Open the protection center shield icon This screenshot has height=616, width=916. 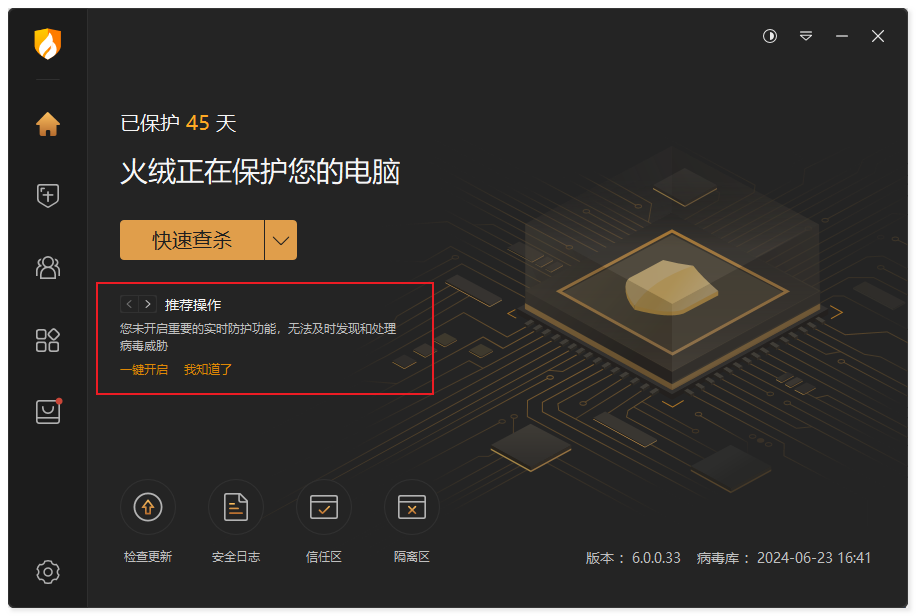point(48,195)
